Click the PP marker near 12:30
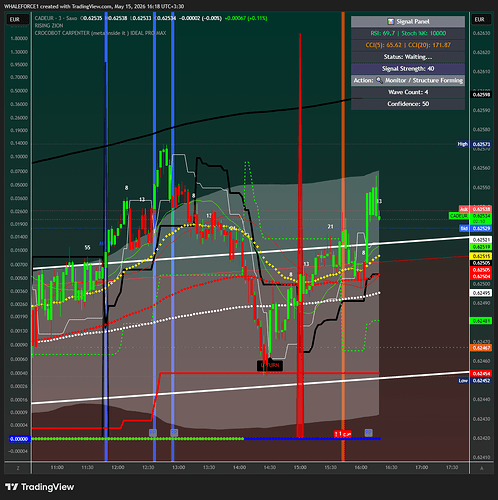The width and height of the screenshot is (498, 500). click(x=153, y=433)
